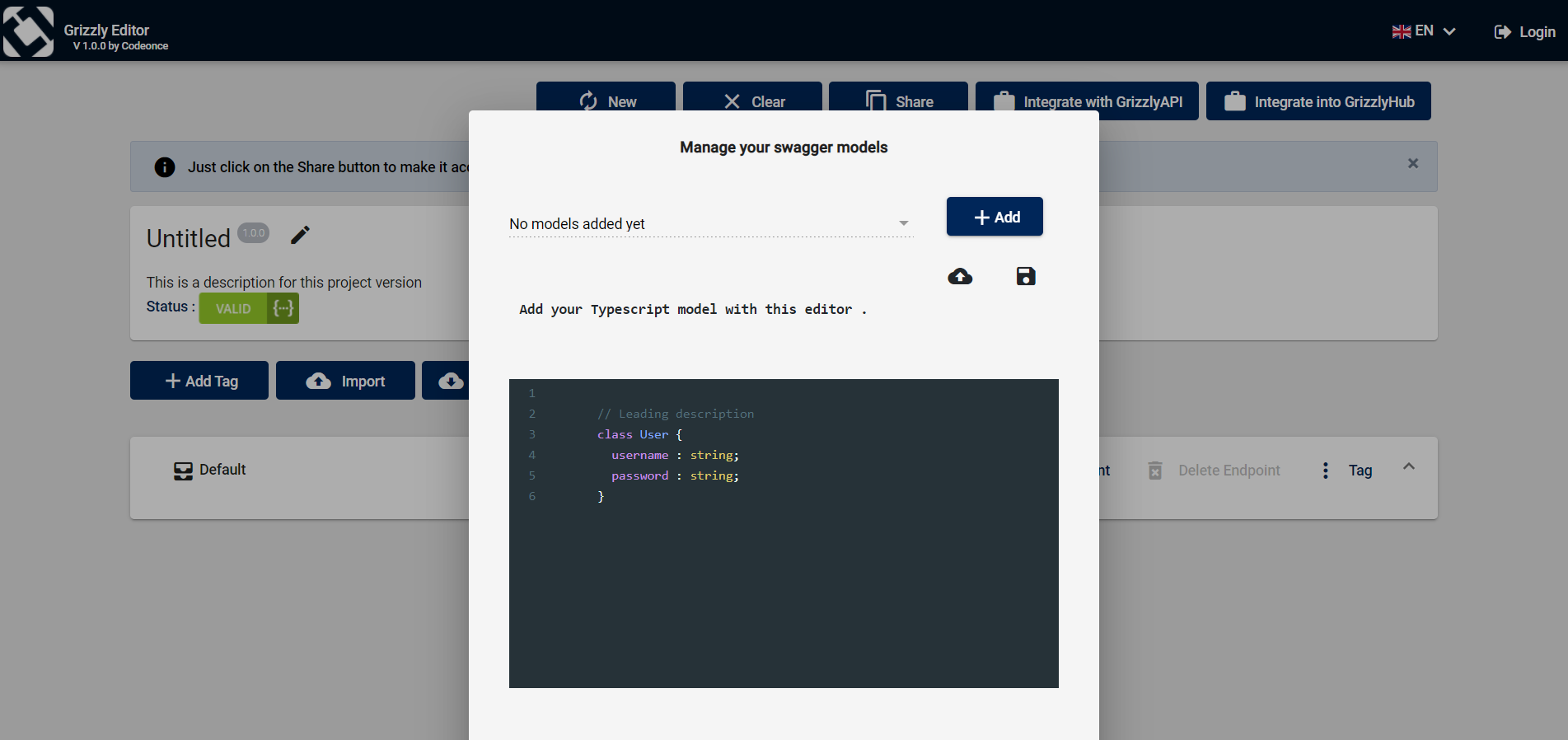This screenshot has width=1568, height=740.
Task: Open the EN language dropdown
Action: point(1424,31)
